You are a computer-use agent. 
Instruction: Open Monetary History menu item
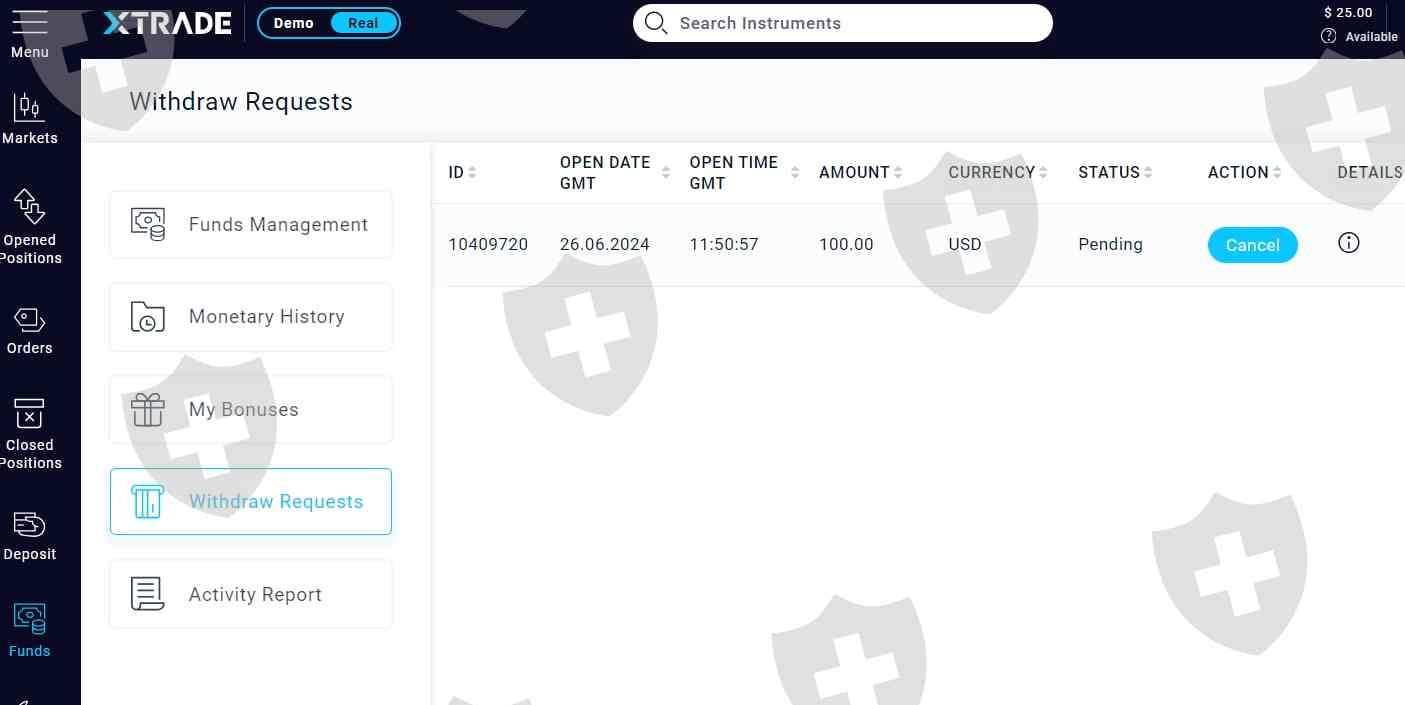tap(251, 317)
